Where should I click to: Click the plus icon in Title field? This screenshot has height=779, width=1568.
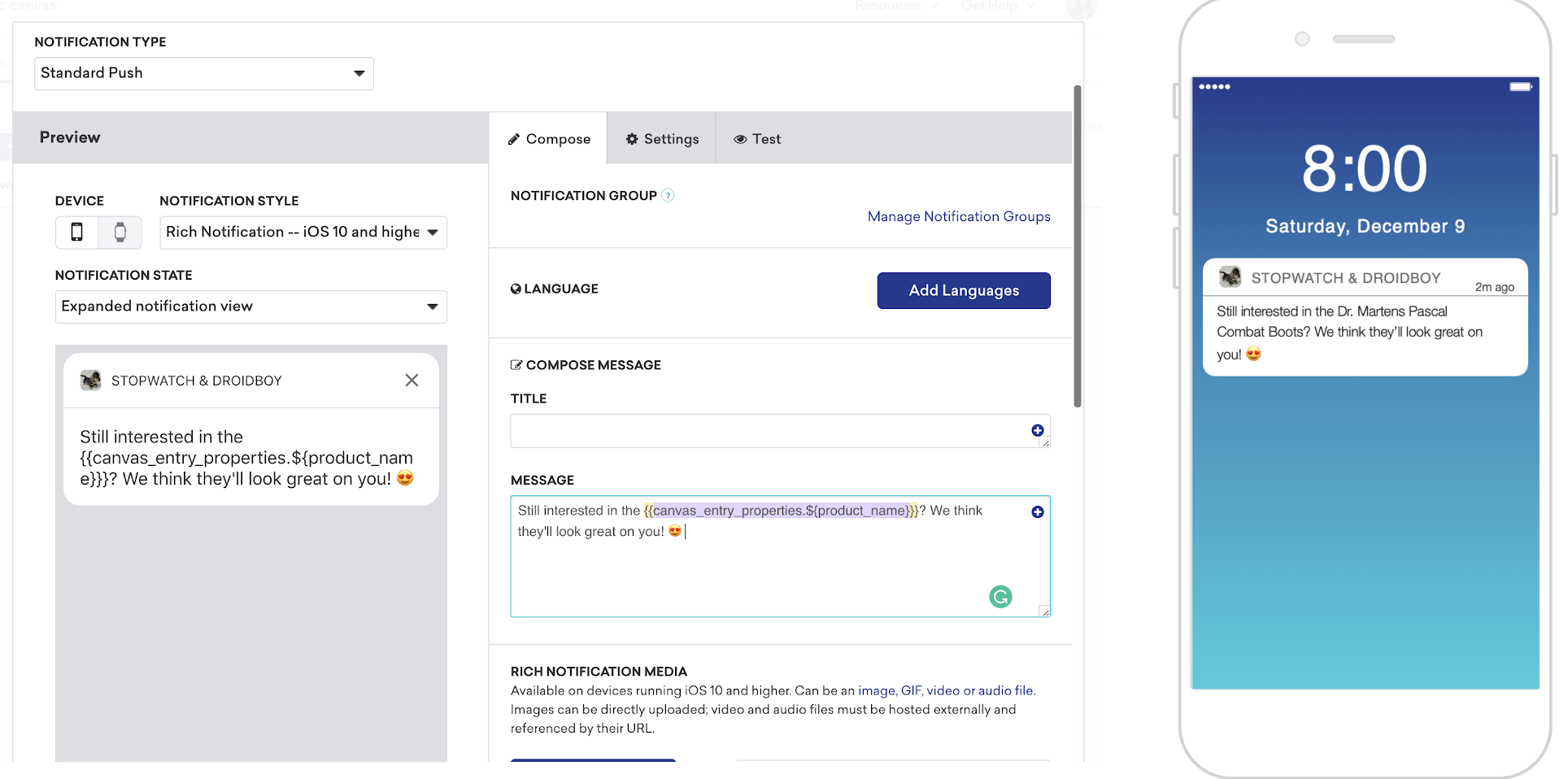pos(1038,430)
